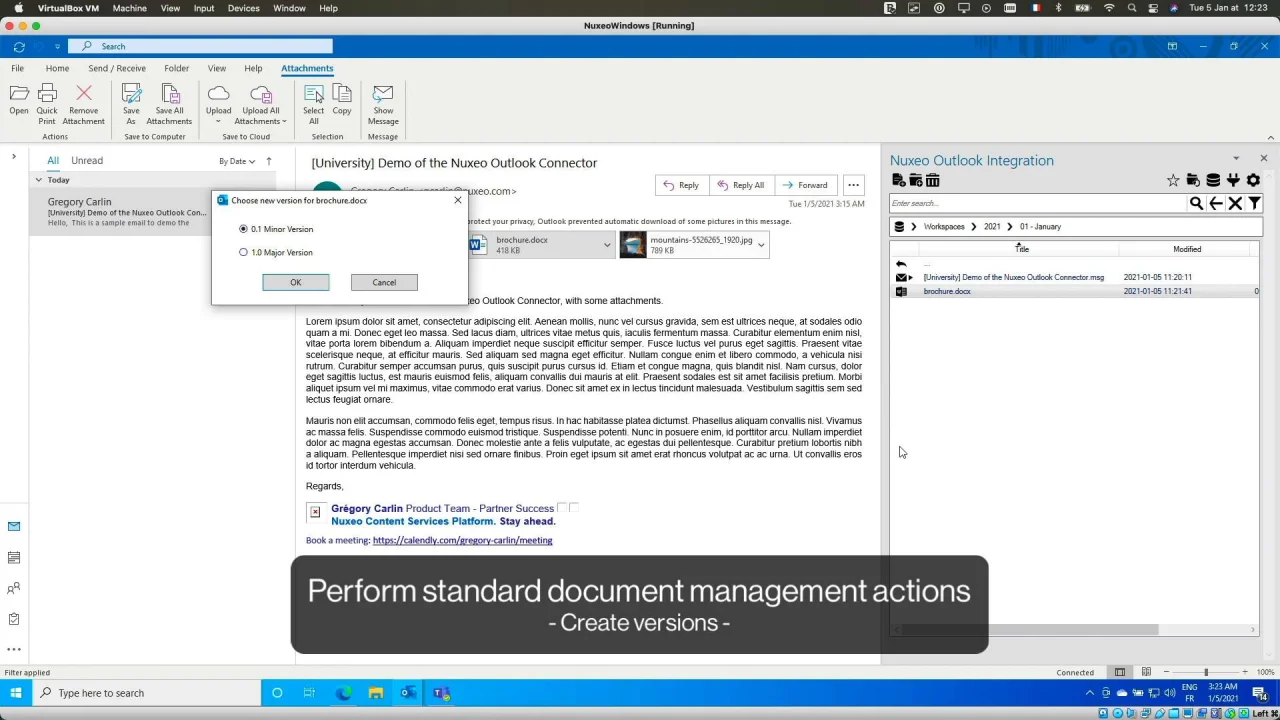1280x720 pixels.
Task: Click Nuxeo Enter search field
Action: (1037, 203)
